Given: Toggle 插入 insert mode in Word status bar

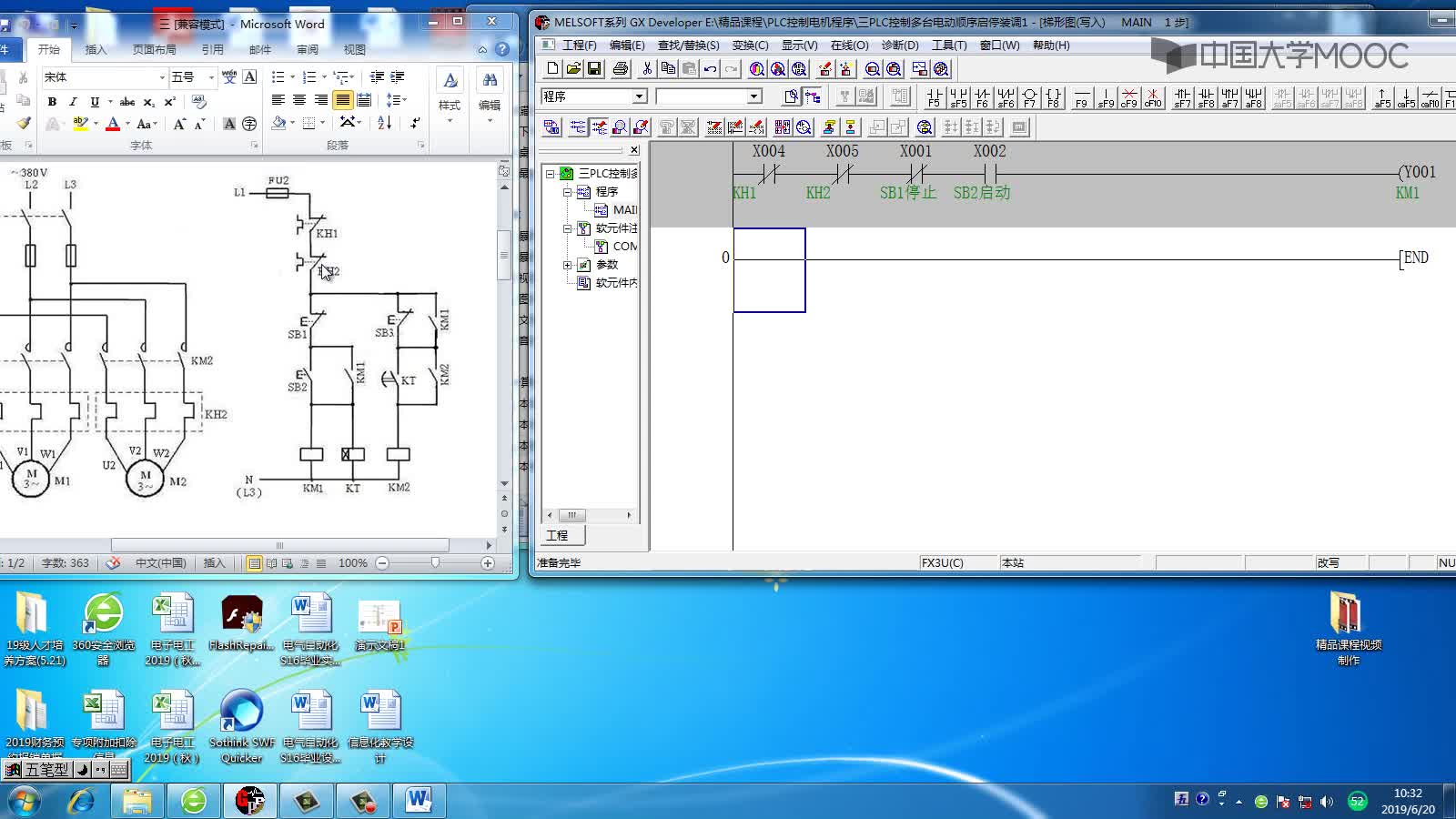Looking at the screenshot, I should (x=214, y=563).
